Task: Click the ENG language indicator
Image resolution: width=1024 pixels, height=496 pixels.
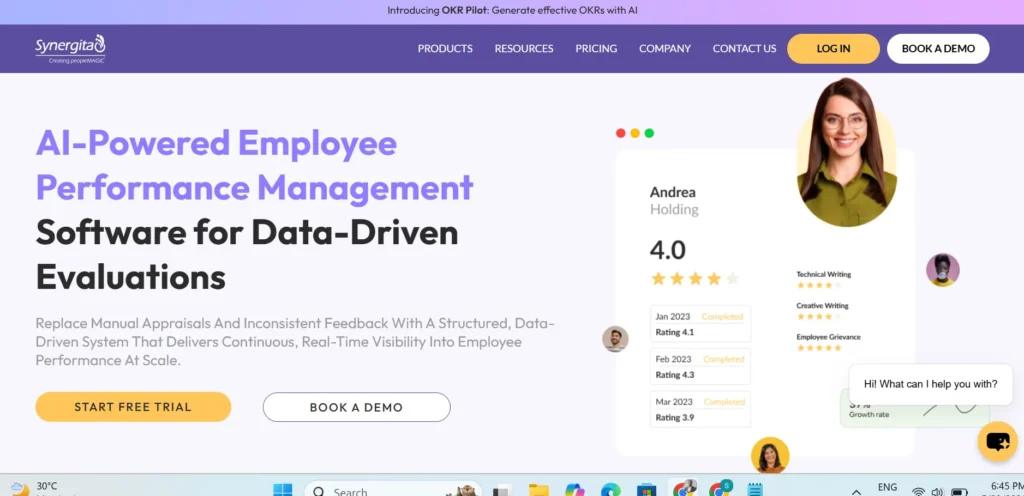Action: pyautogui.click(x=887, y=488)
